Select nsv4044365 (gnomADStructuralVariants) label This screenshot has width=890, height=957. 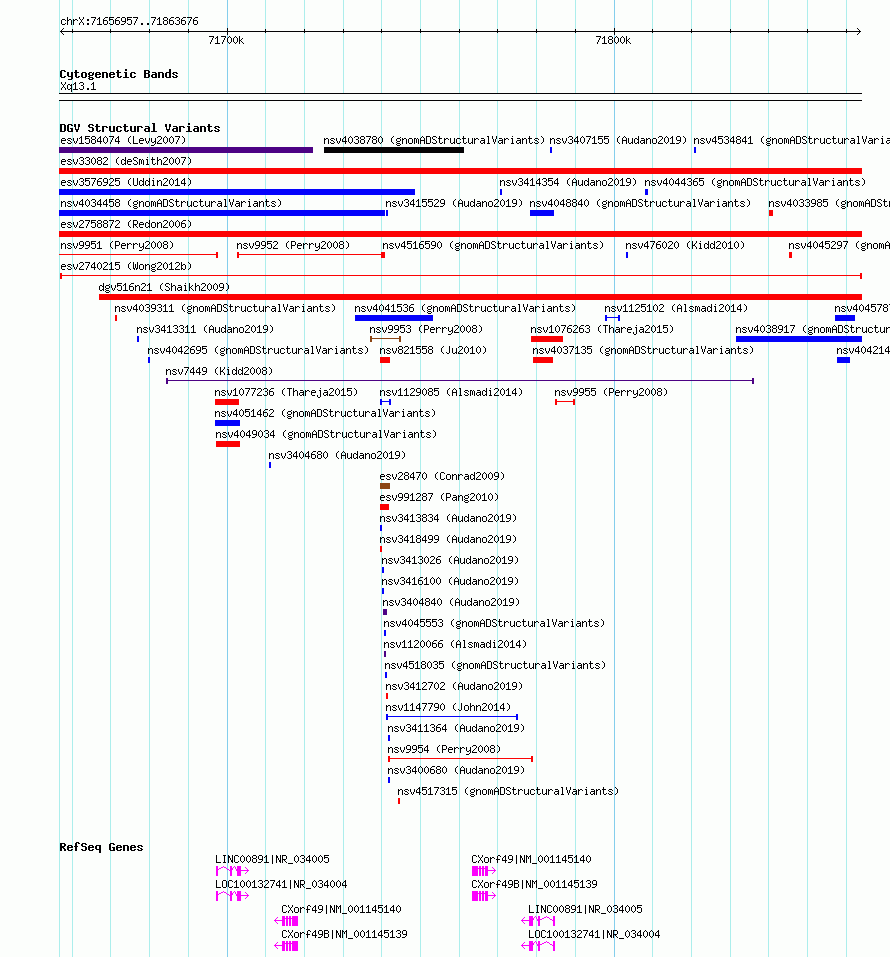(755, 182)
